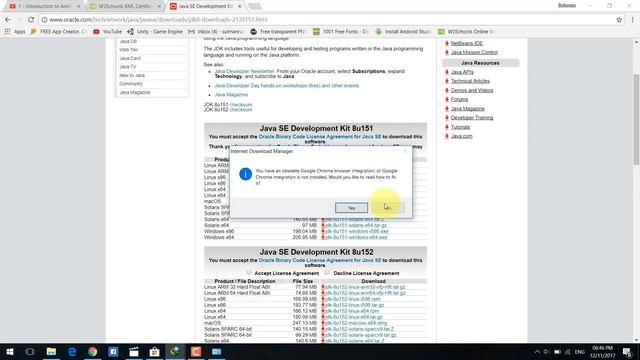Download jdk-8u151-windows-i586.exe
640x360 pixels.
coord(357,231)
